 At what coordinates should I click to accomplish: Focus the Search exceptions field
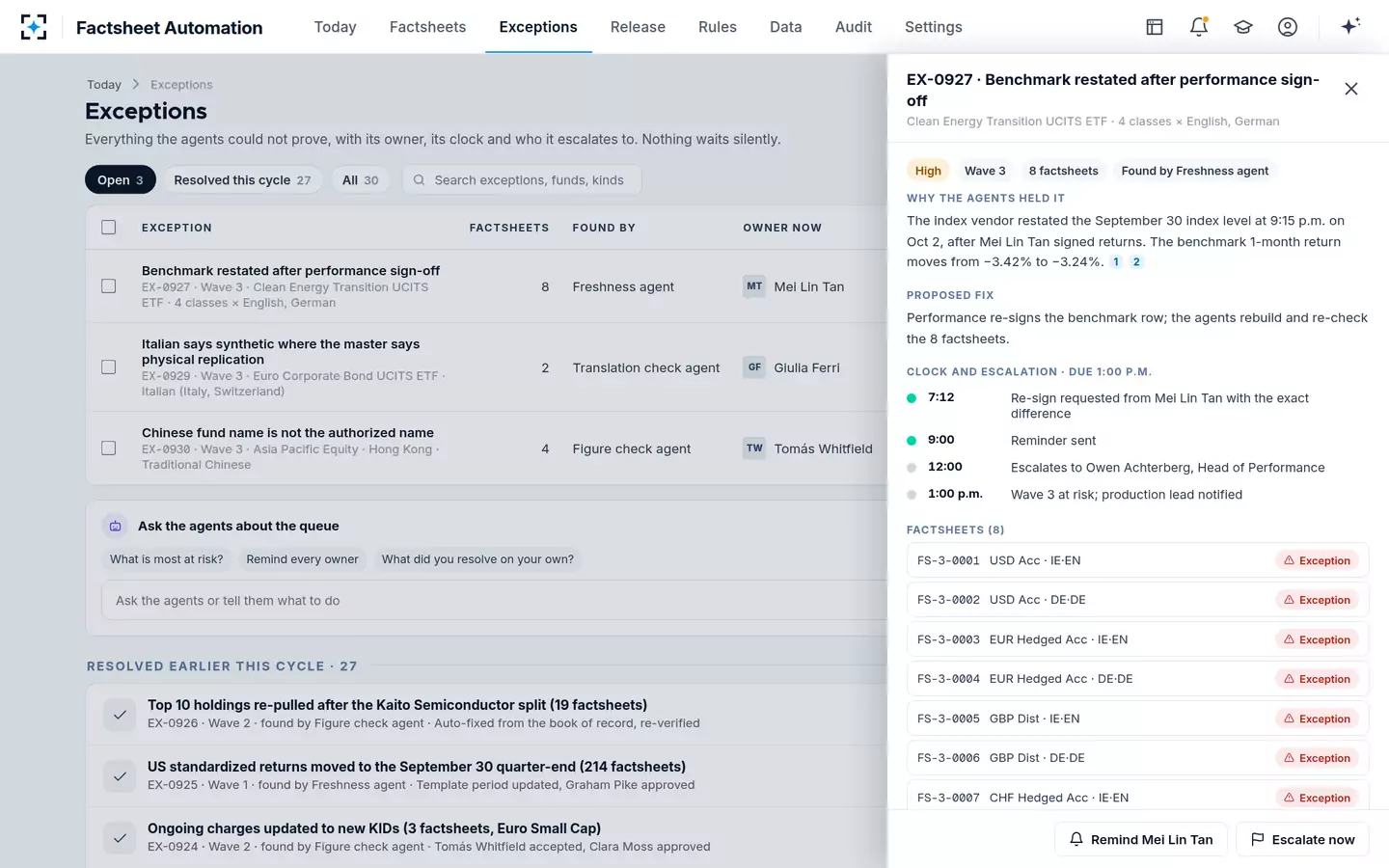pos(522,180)
